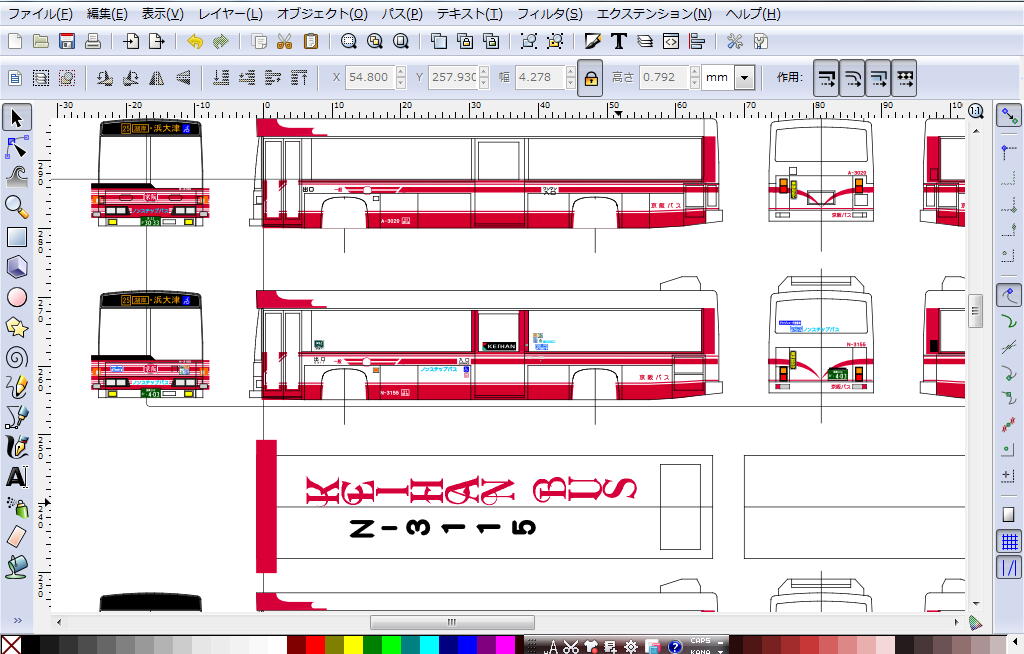Click the Save floppy disk icon
Viewport: 1024px width, 654px height.
coord(67,42)
